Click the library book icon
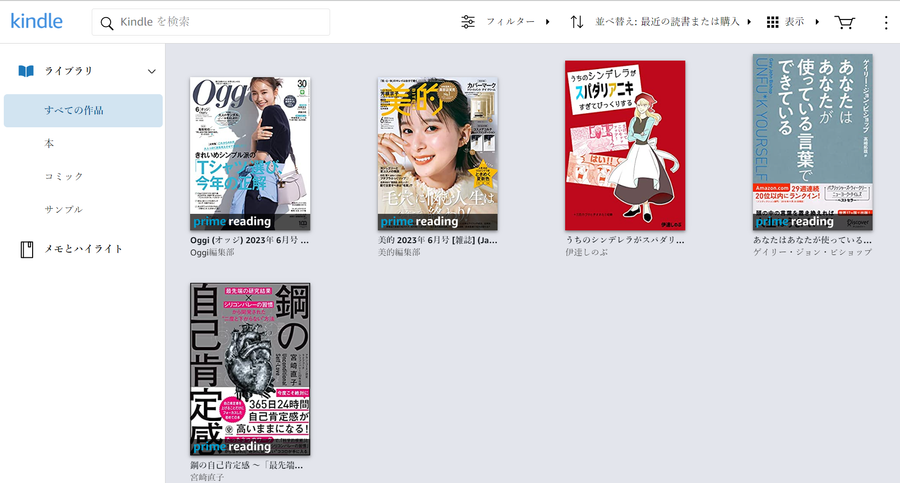 (26, 71)
